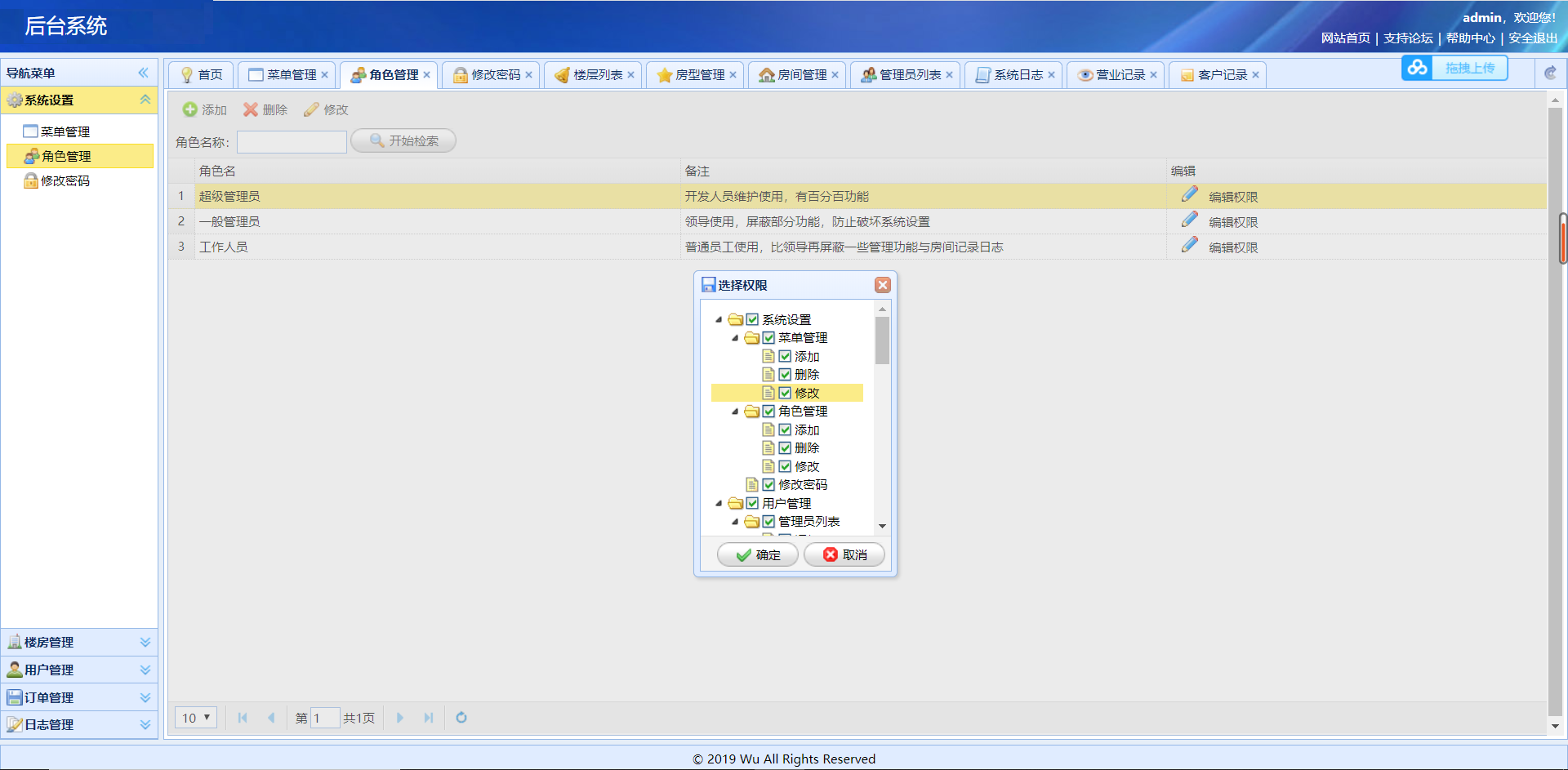Close the 修改密码 tab via its x
1568x770 pixels.
(x=528, y=74)
